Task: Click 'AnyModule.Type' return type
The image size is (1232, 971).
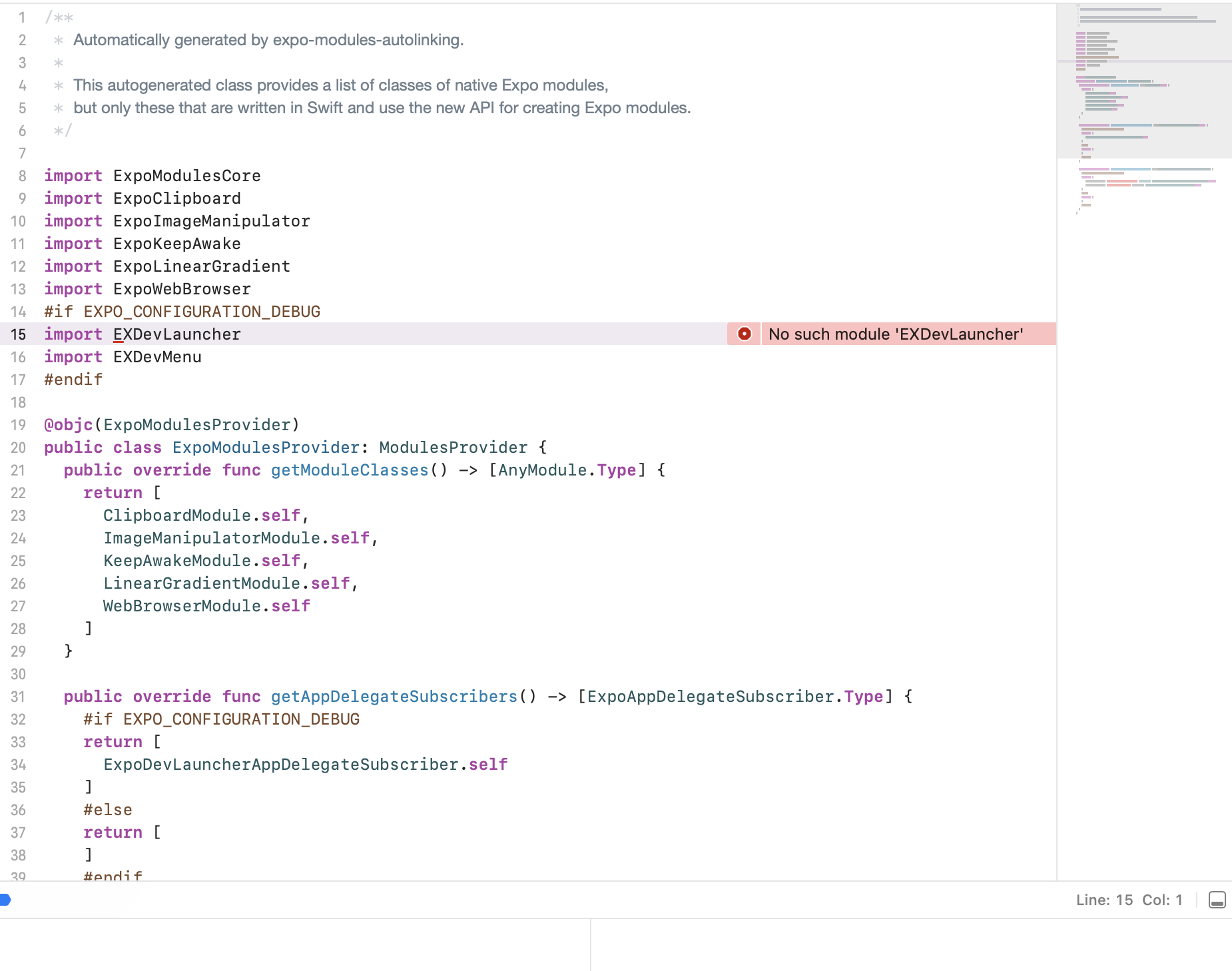Action: click(x=567, y=470)
